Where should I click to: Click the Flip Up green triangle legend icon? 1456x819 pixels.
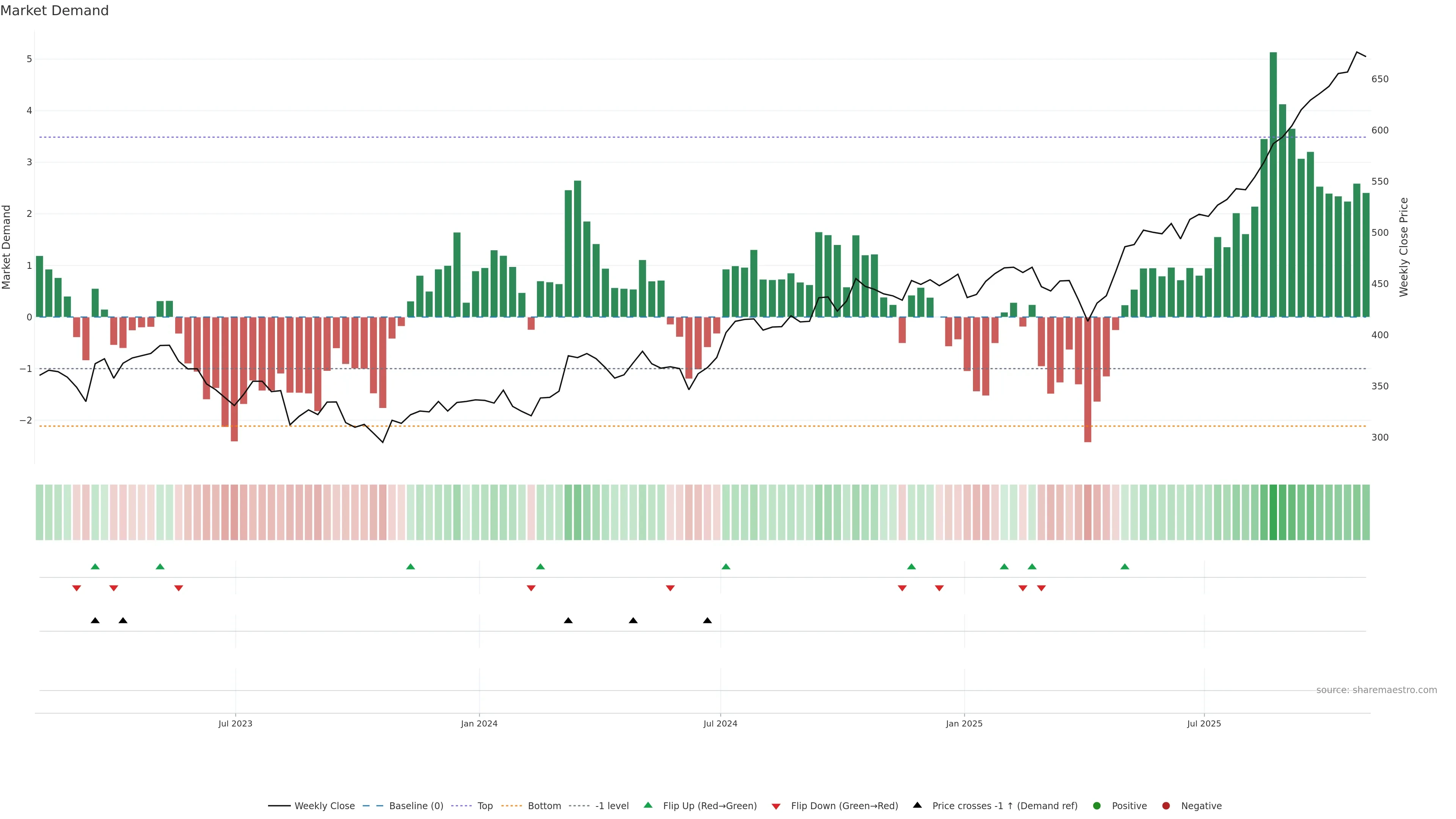point(648,805)
